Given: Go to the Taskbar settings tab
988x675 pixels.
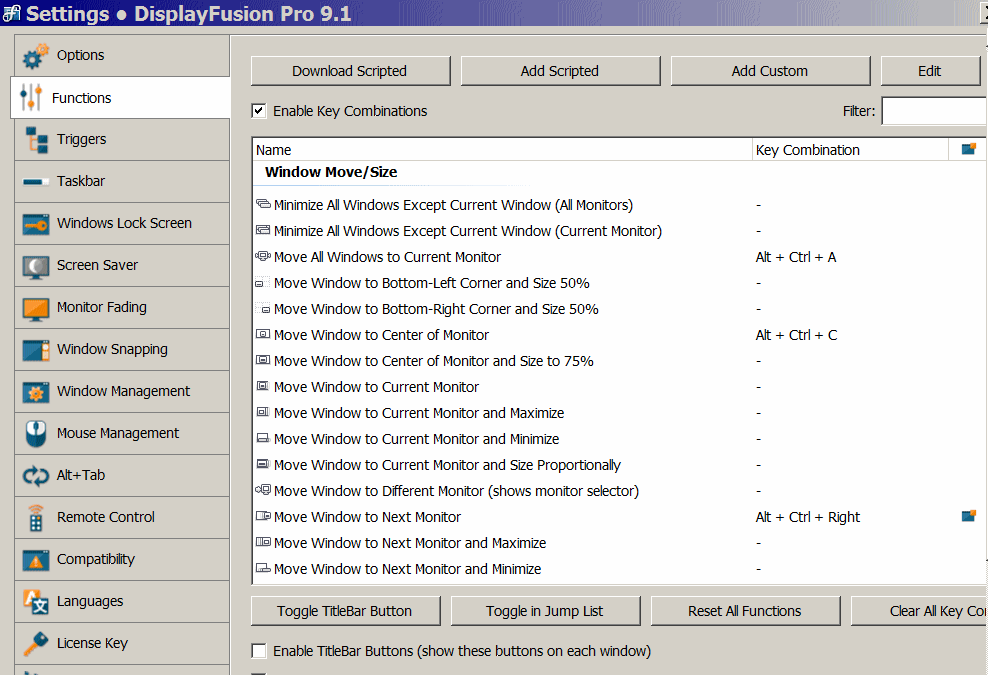Looking at the screenshot, I should click(81, 181).
